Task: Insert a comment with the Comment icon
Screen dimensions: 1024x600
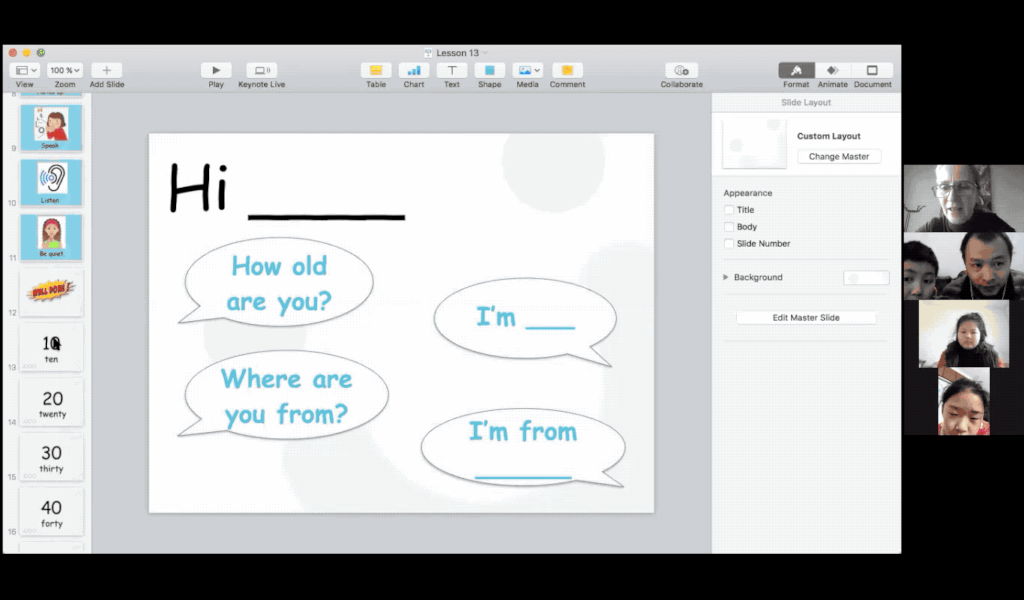Action: click(x=567, y=70)
